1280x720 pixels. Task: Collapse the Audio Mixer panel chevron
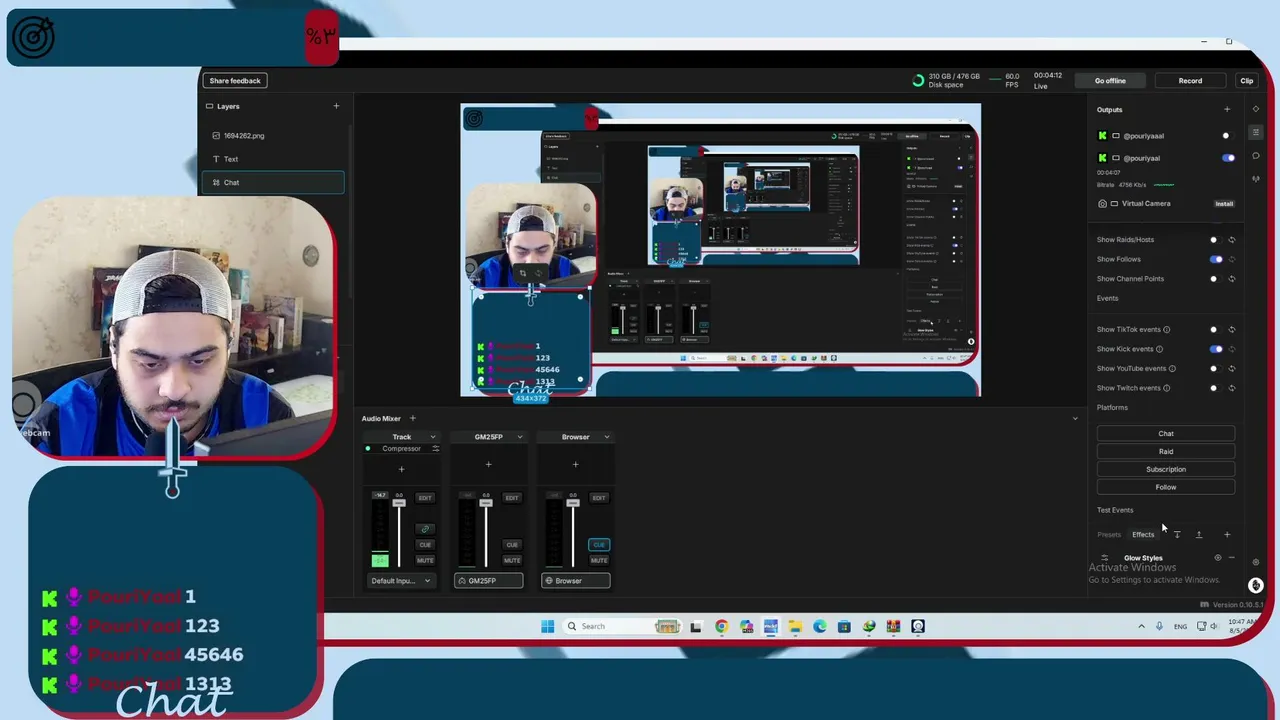coord(1075,418)
